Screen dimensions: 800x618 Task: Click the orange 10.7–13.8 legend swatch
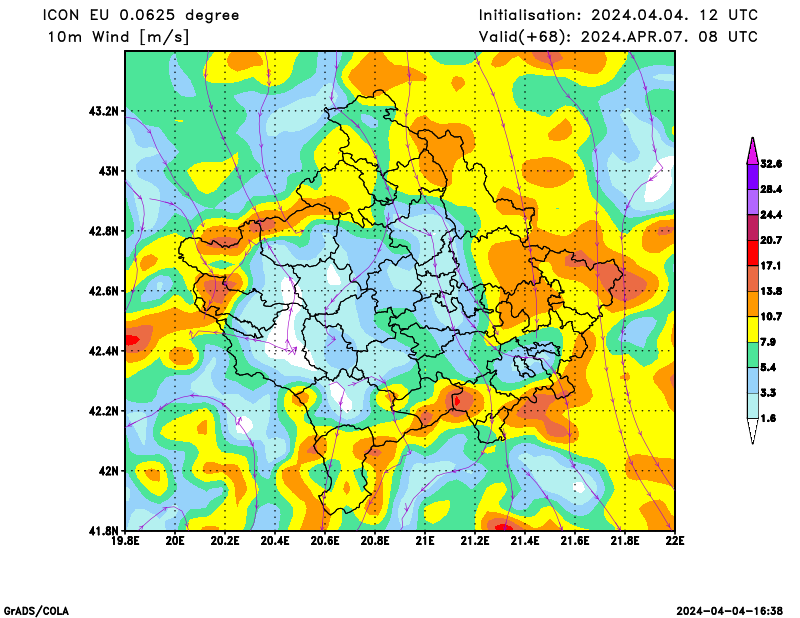click(x=753, y=304)
